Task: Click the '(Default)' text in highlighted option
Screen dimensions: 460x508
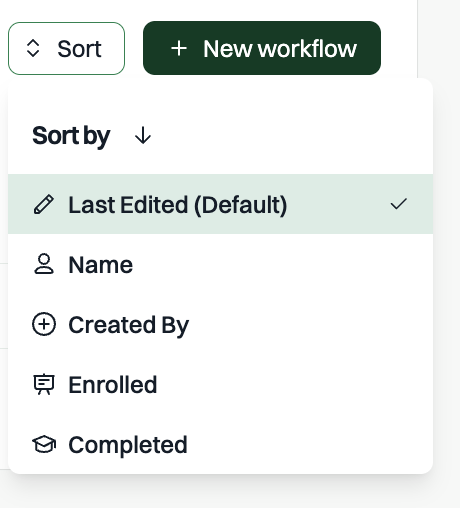Action: [x=240, y=205]
